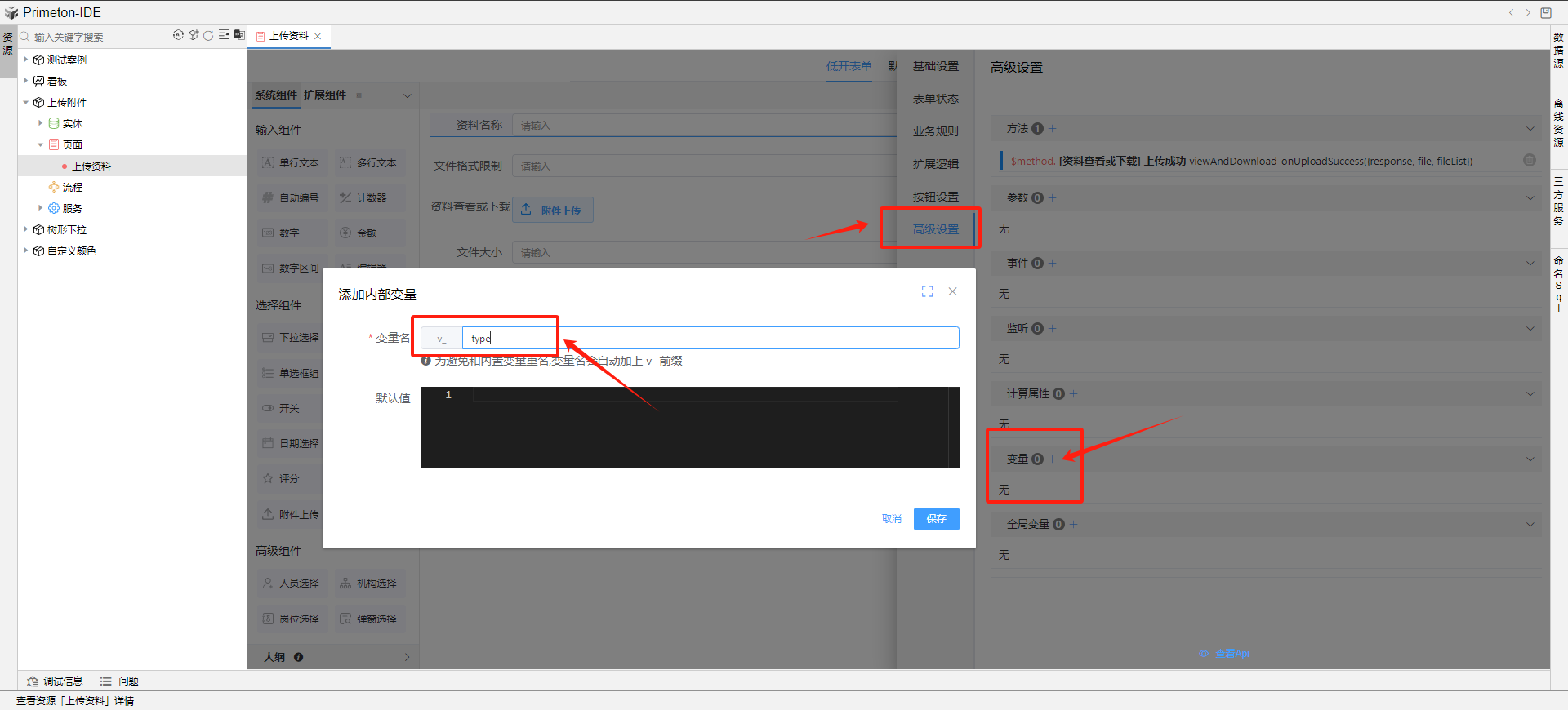This screenshot has width=1568, height=710.
Task: Click the 变量名 input field
Action: click(710, 338)
